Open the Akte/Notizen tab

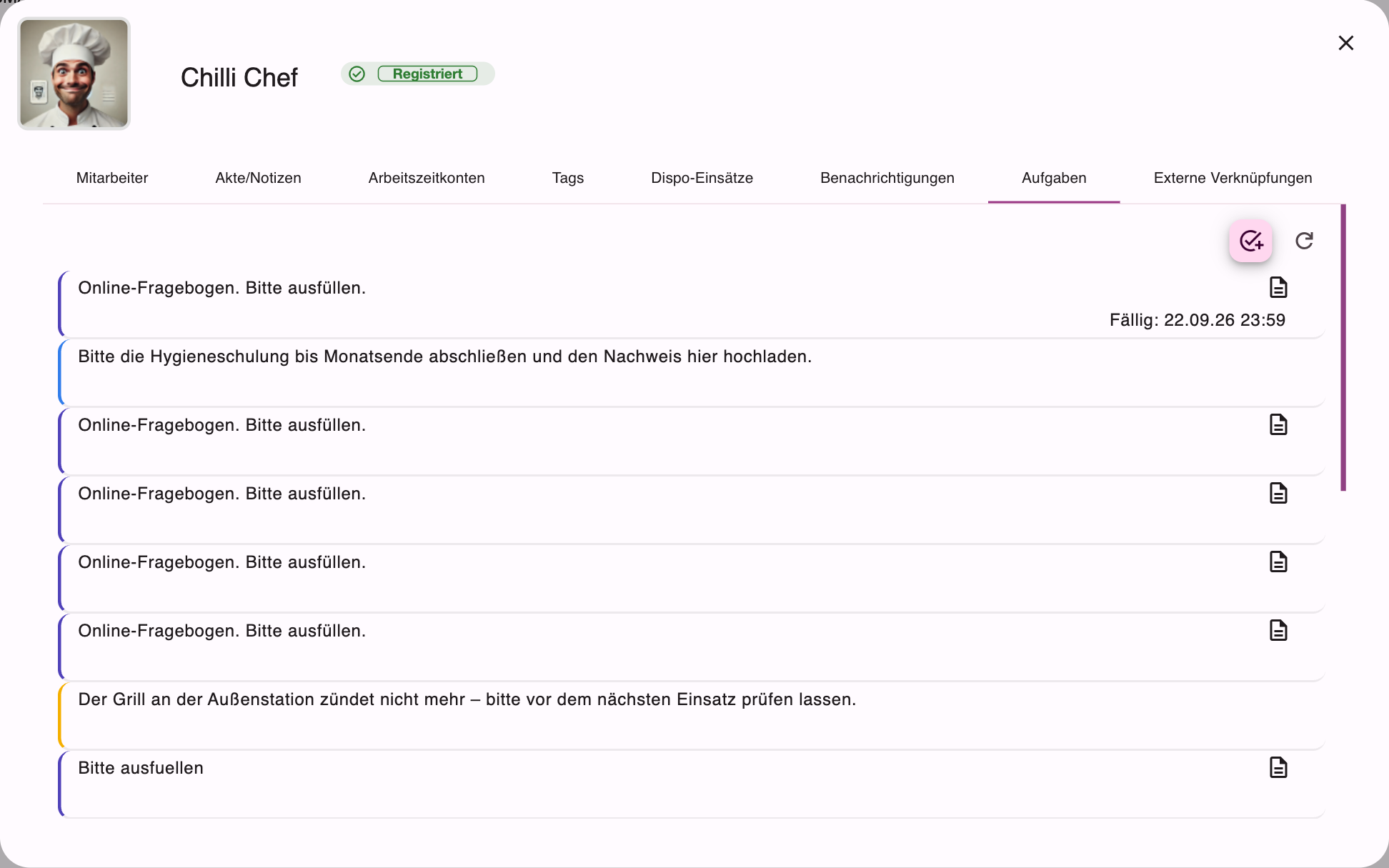[258, 178]
